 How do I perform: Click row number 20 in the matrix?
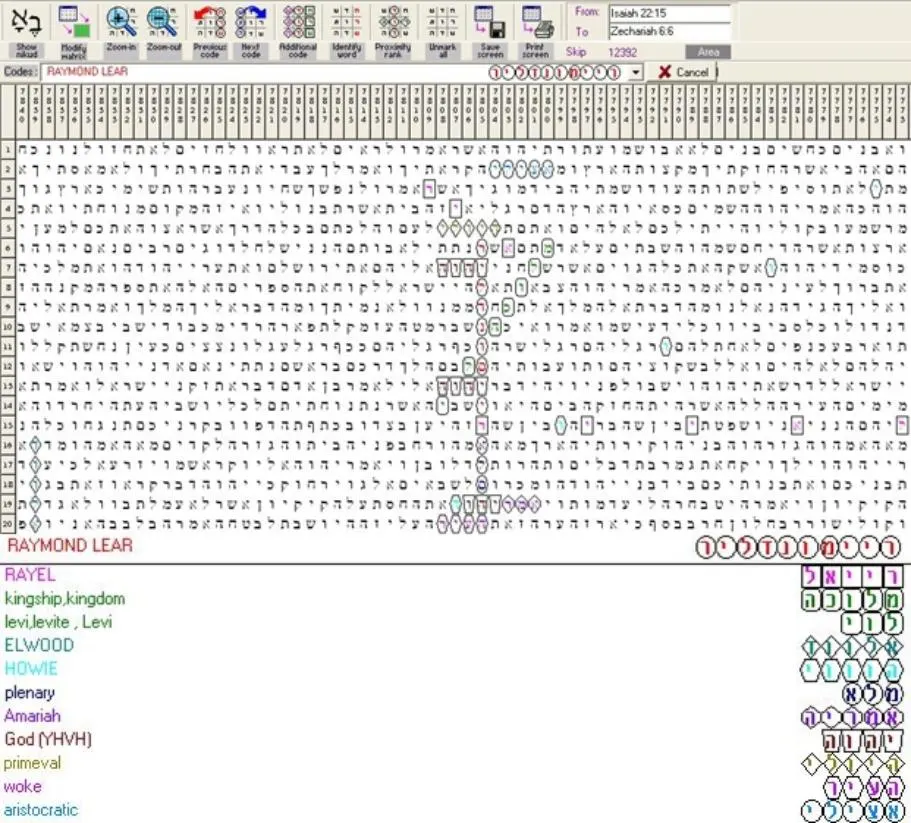(8, 524)
